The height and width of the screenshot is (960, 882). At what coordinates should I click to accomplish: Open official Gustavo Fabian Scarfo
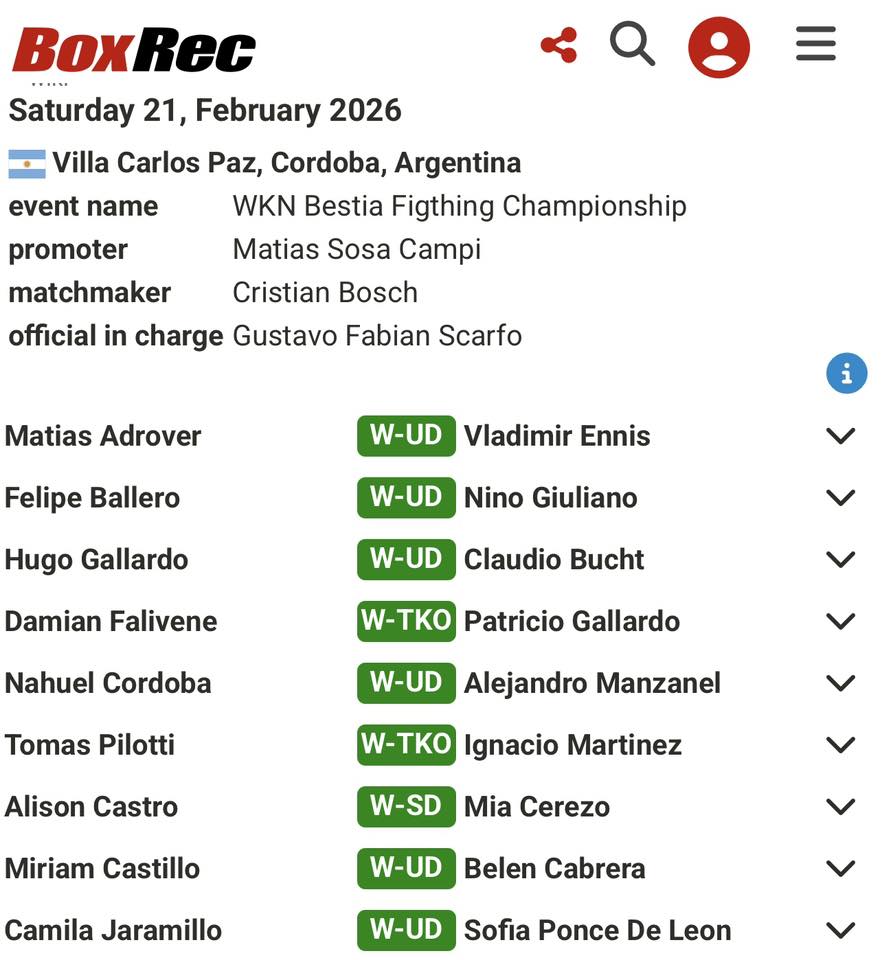377,335
